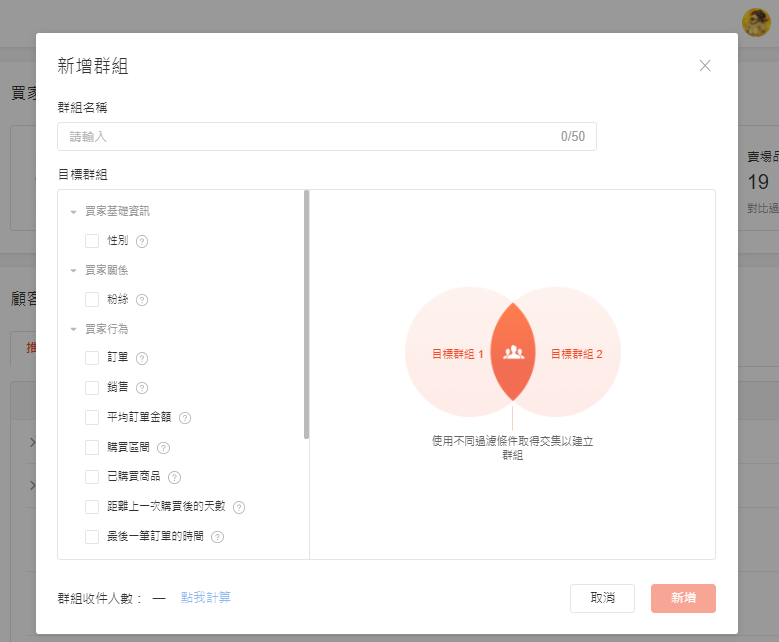The height and width of the screenshot is (642, 779).
Task: Open the user avatar in the top corner
Action: point(756,22)
